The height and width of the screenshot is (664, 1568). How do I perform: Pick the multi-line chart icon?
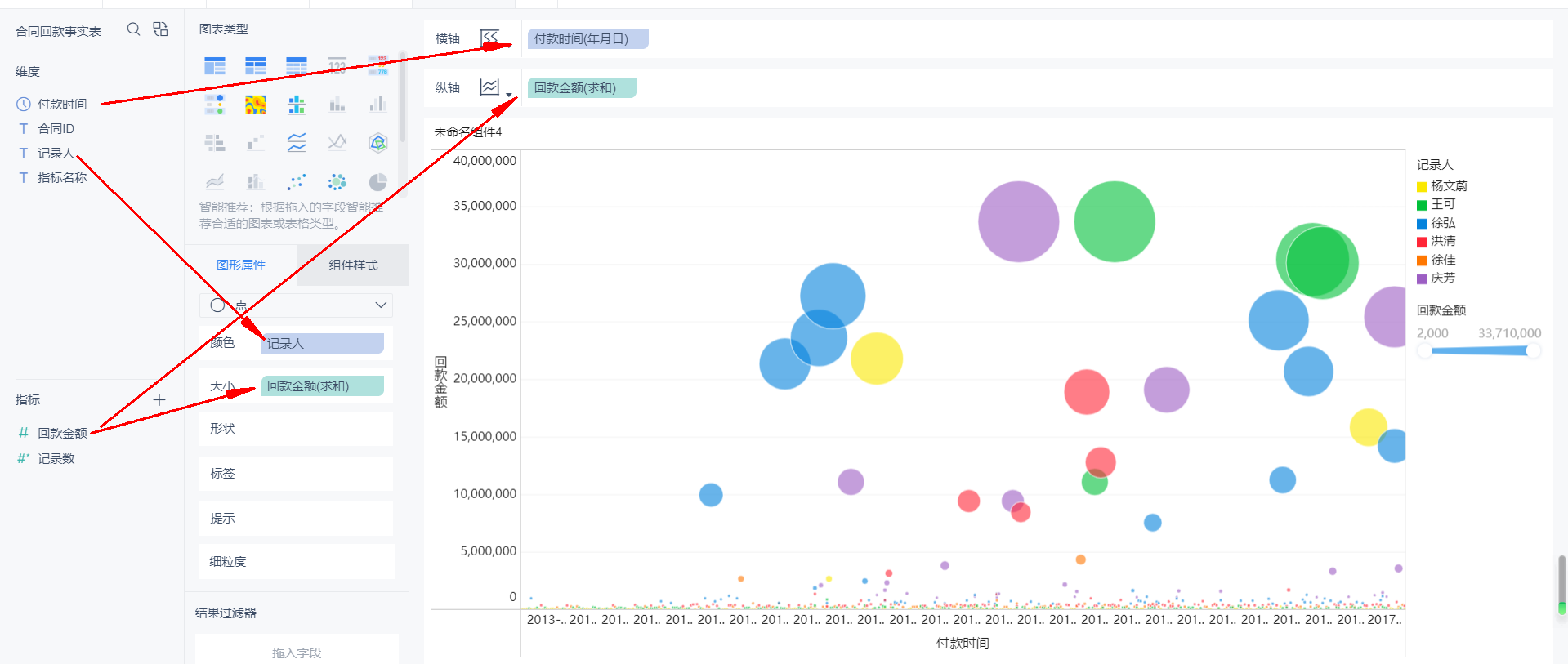point(337,143)
